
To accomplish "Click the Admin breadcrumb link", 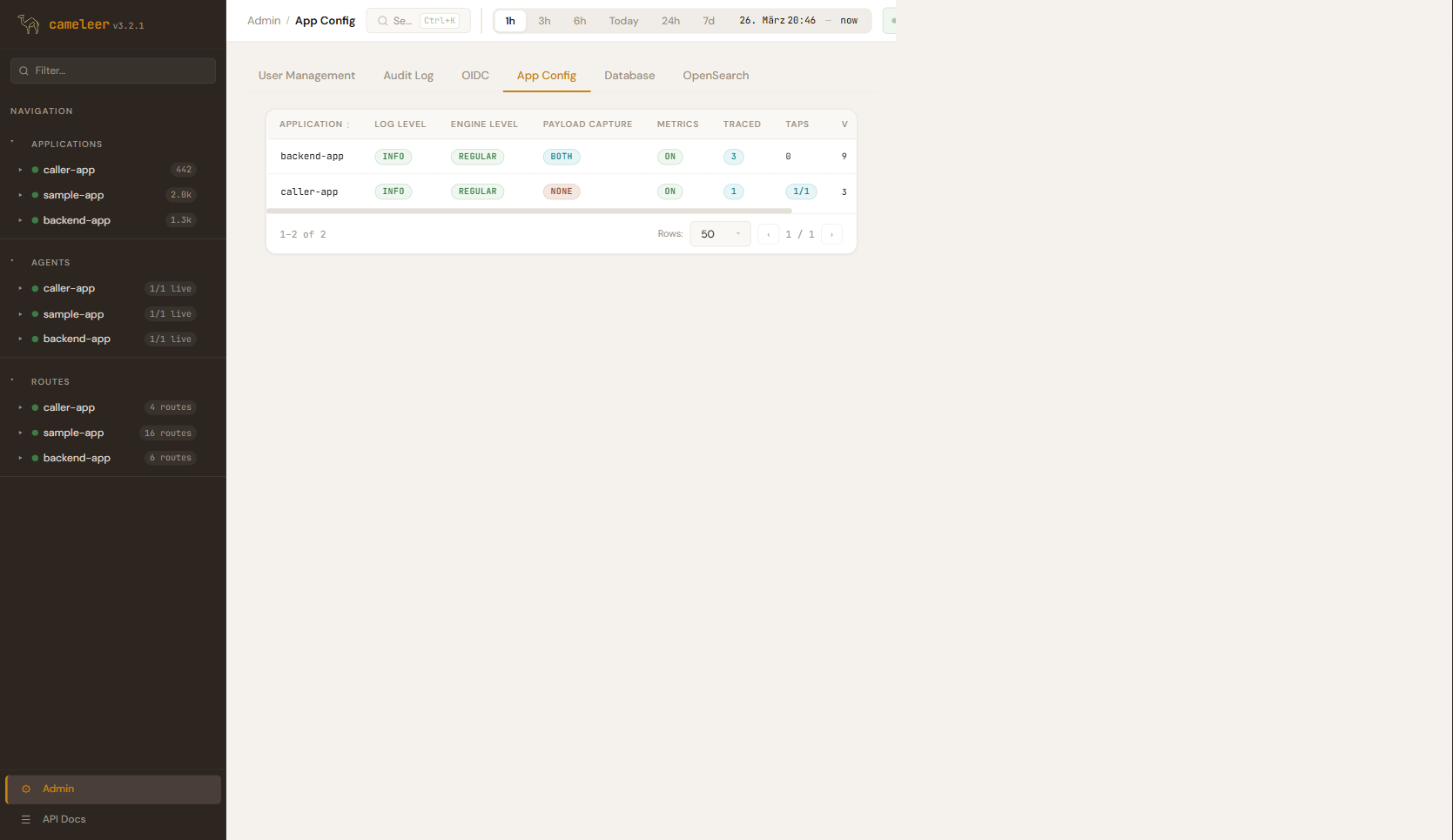I will point(264,21).
